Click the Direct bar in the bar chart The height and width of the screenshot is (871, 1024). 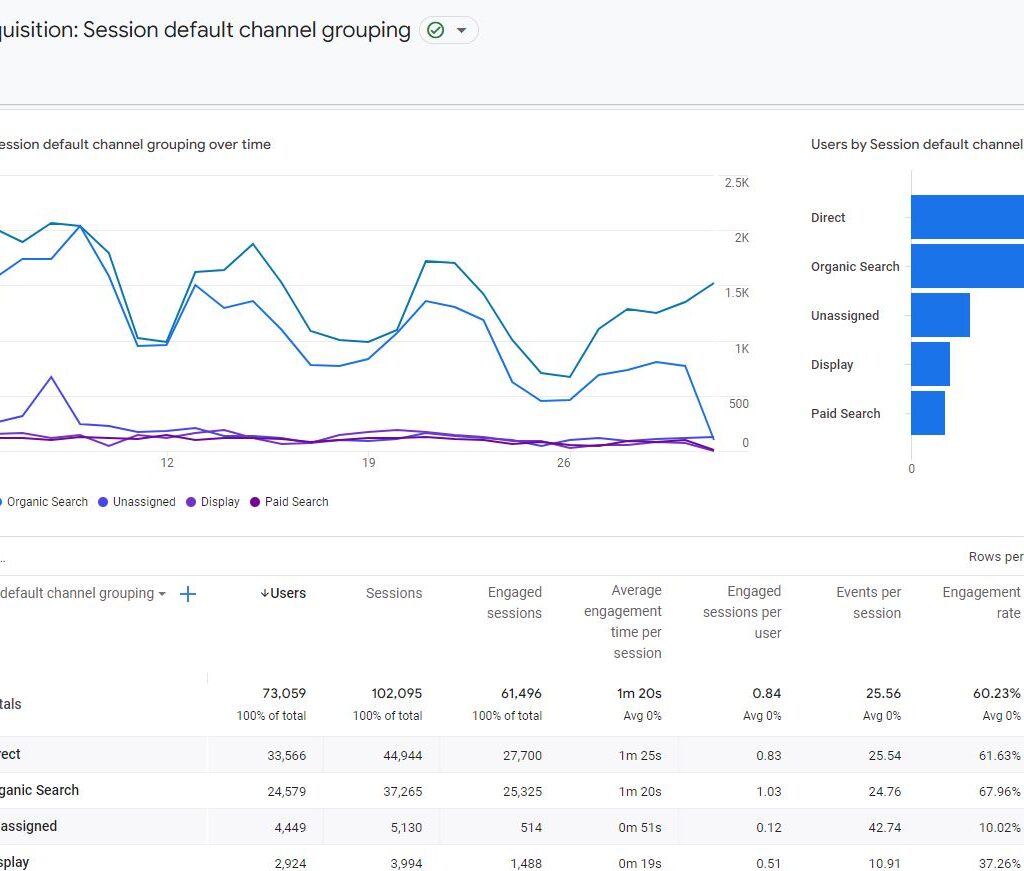(966, 217)
